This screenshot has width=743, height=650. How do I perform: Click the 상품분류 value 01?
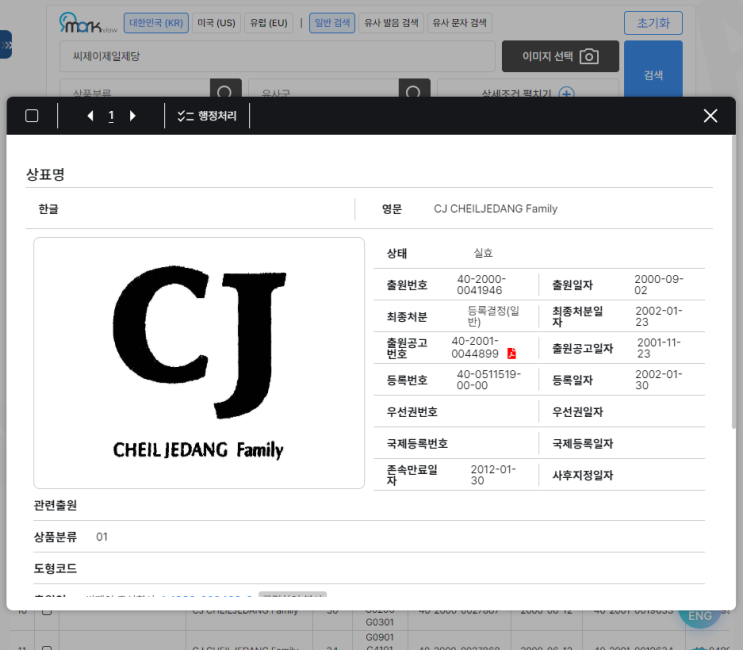(102, 537)
